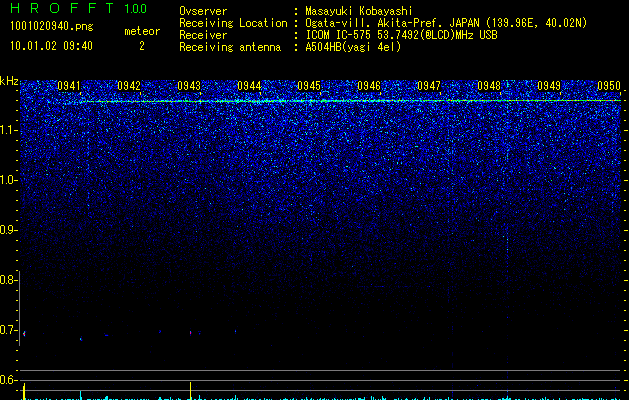Screen dimensions: 629x400
Task: Click the HROFFT program title text
Action: (x=63, y=8)
